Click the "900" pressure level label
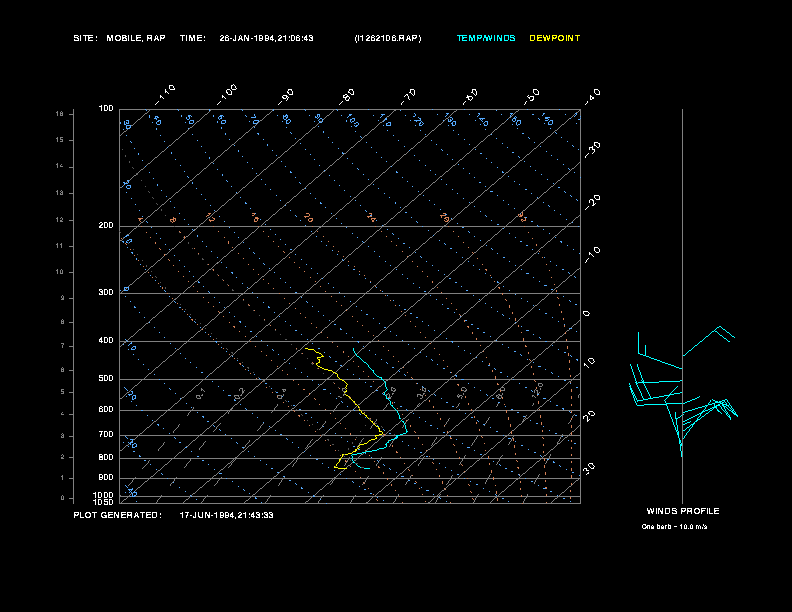The height and width of the screenshot is (612, 792). coord(106,477)
